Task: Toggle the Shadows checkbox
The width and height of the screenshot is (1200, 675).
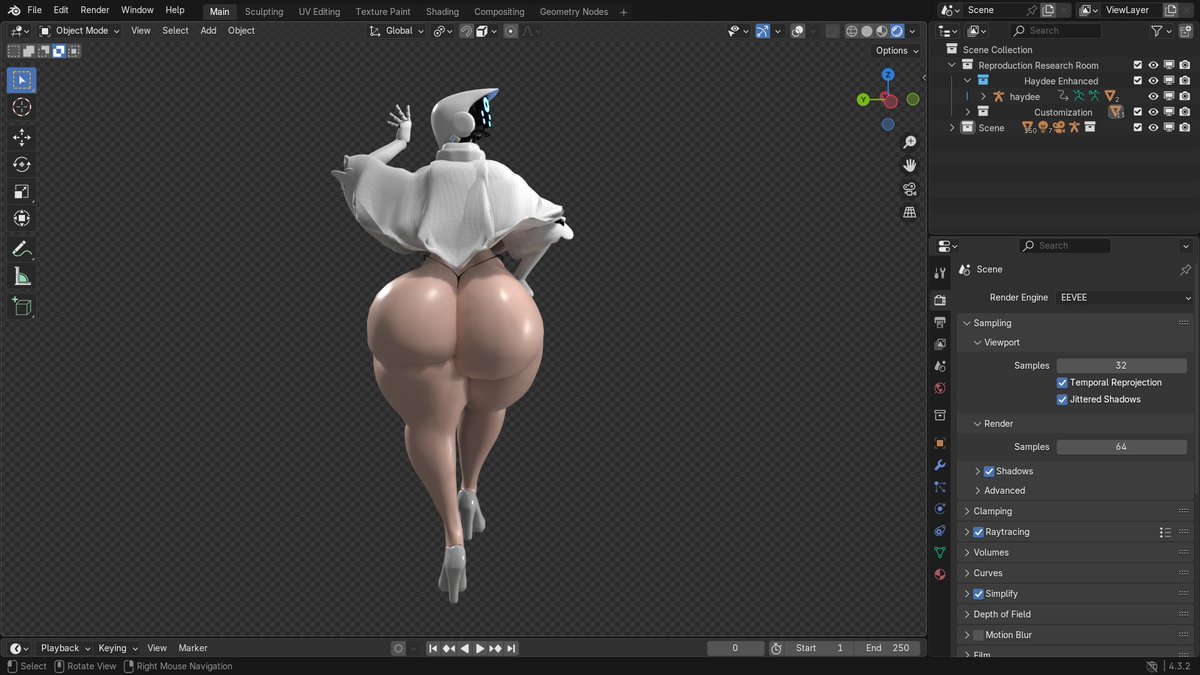Action: click(989, 471)
